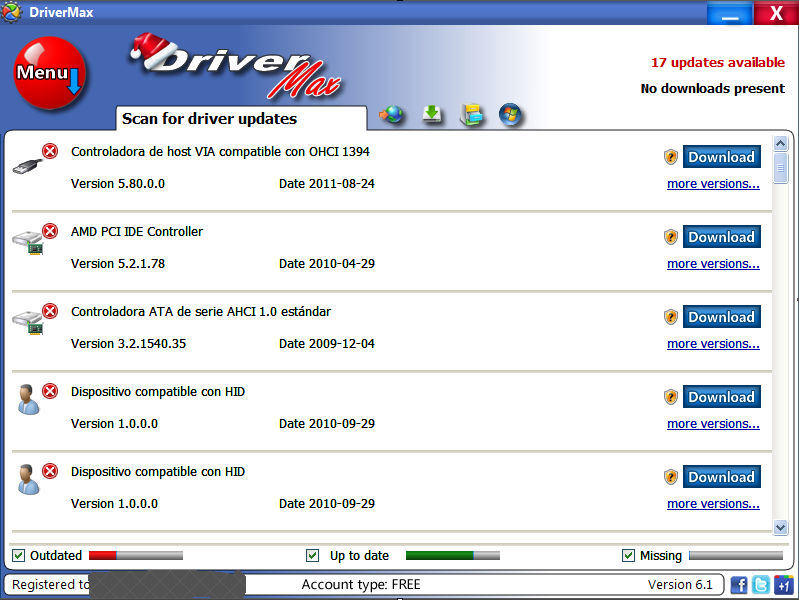This screenshot has height=600, width=799.
Task: Download the ATA AHCI 1.0 estándar driver
Action: (x=722, y=317)
